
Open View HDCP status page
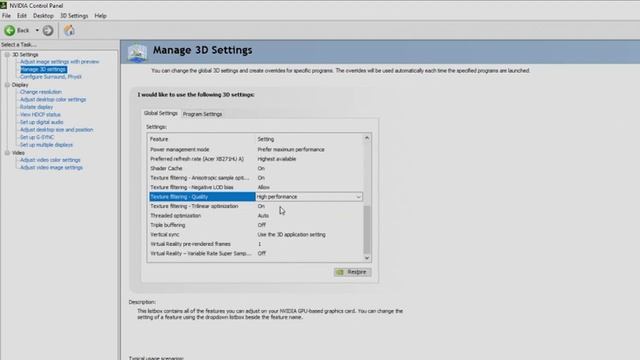pyautogui.click(x=40, y=115)
